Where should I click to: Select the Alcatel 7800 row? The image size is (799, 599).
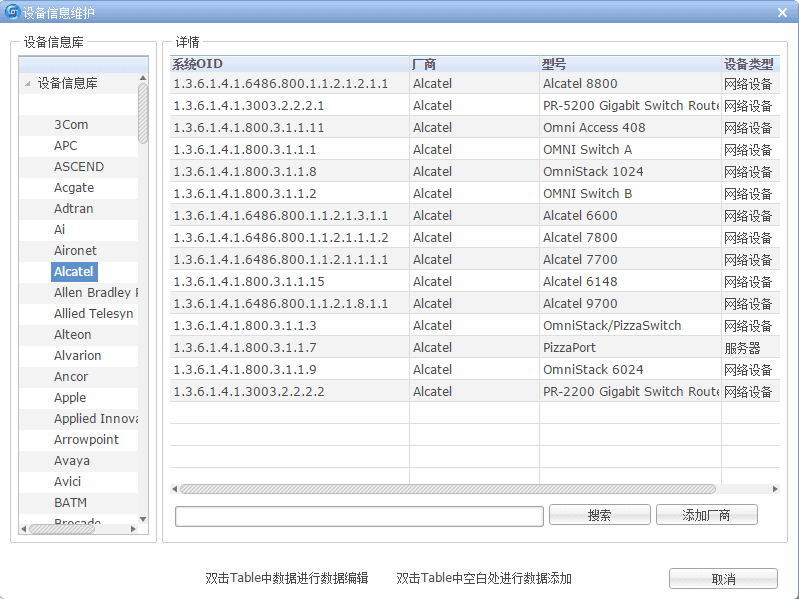pyautogui.click(x=475, y=237)
